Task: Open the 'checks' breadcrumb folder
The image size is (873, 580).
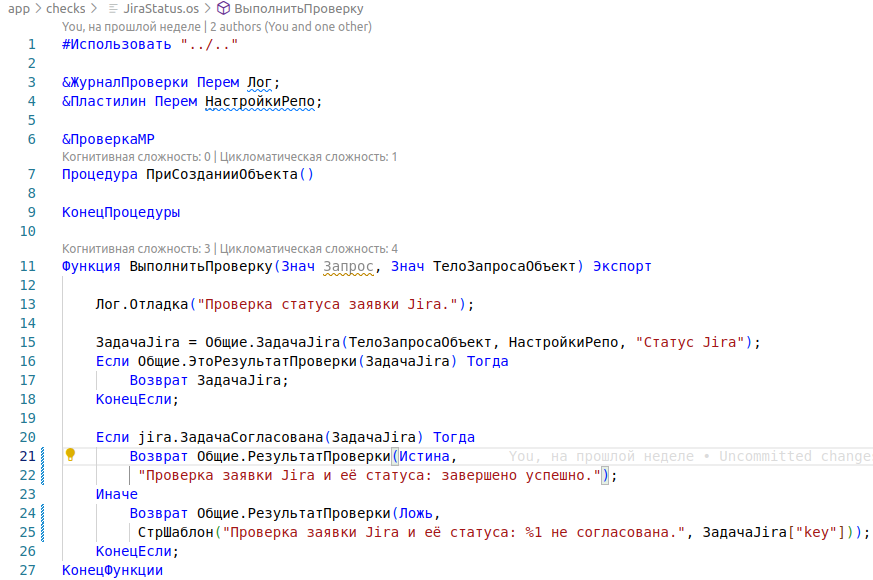Action: [66, 8]
